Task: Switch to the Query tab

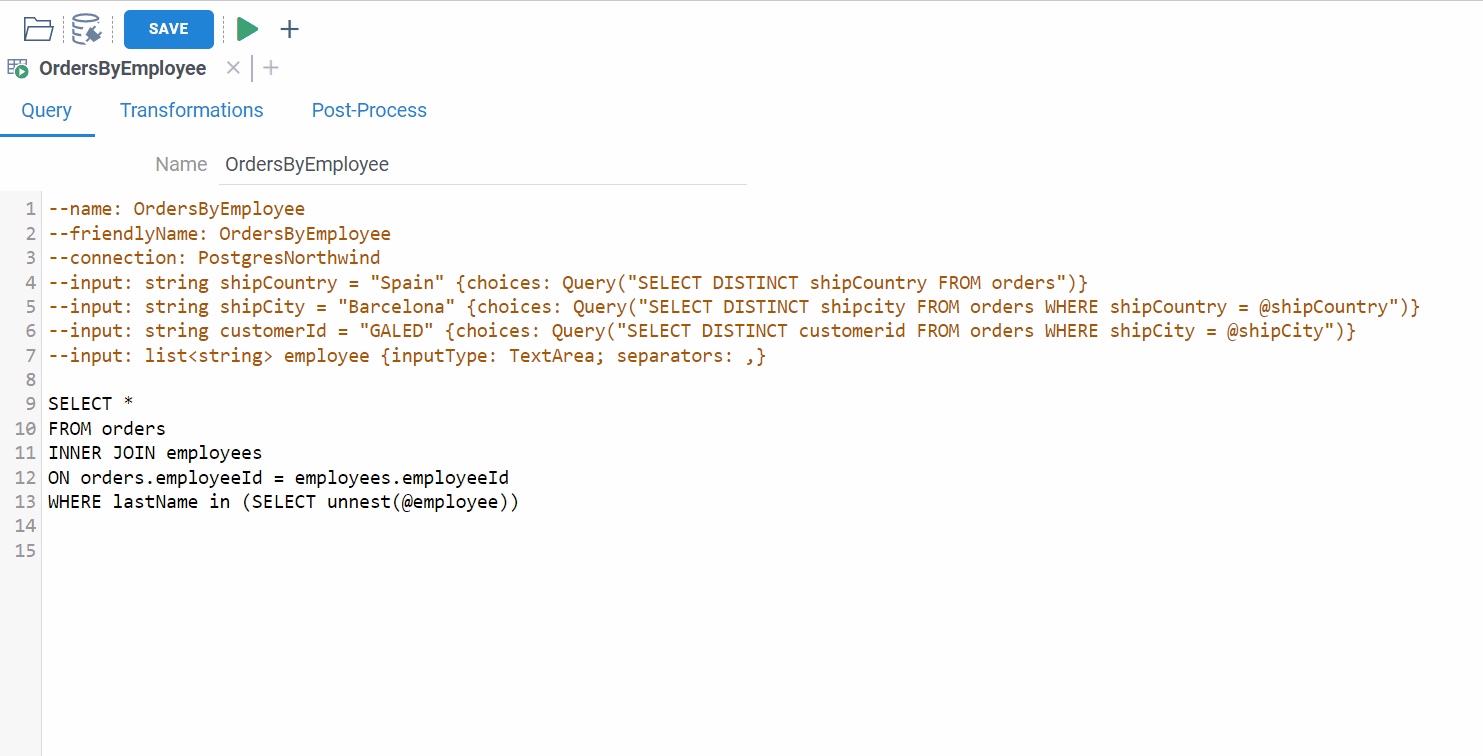Action: (x=46, y=111)
